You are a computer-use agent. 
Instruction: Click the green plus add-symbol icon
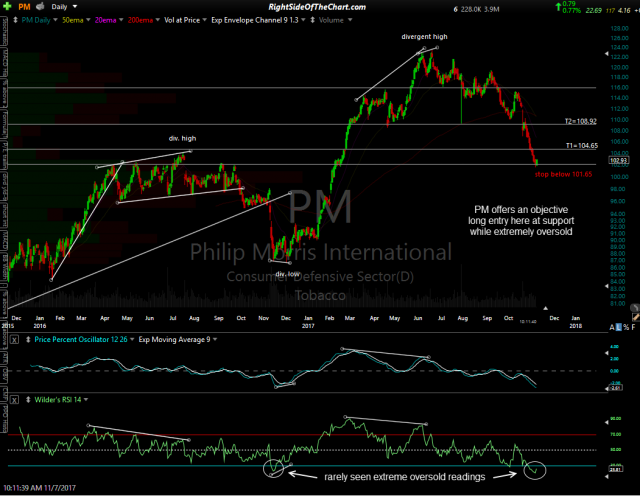pos(7,6)
